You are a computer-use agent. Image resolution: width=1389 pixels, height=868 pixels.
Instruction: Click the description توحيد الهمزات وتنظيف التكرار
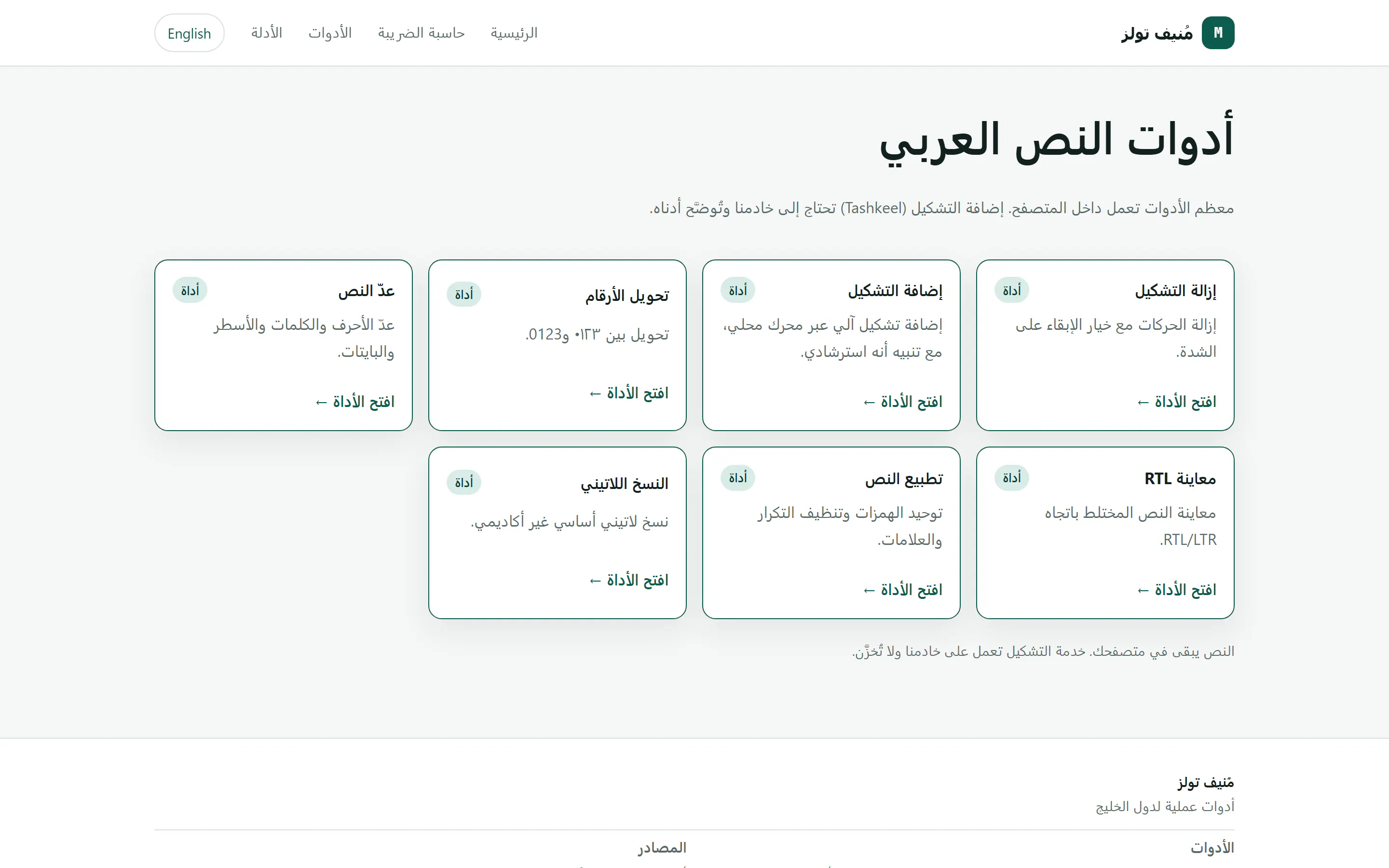[x=849, y=526]
